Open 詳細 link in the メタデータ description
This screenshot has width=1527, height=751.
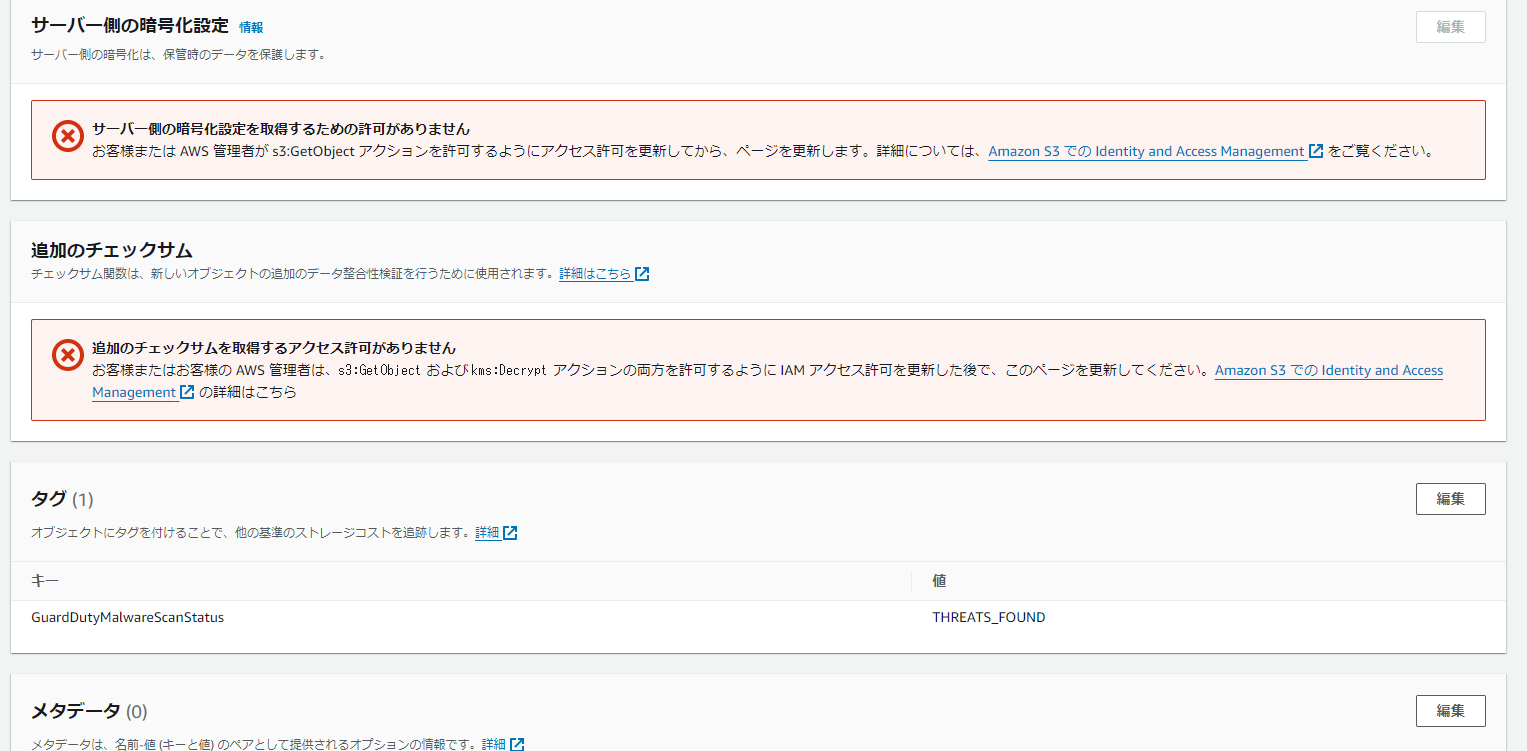point(494,744)
